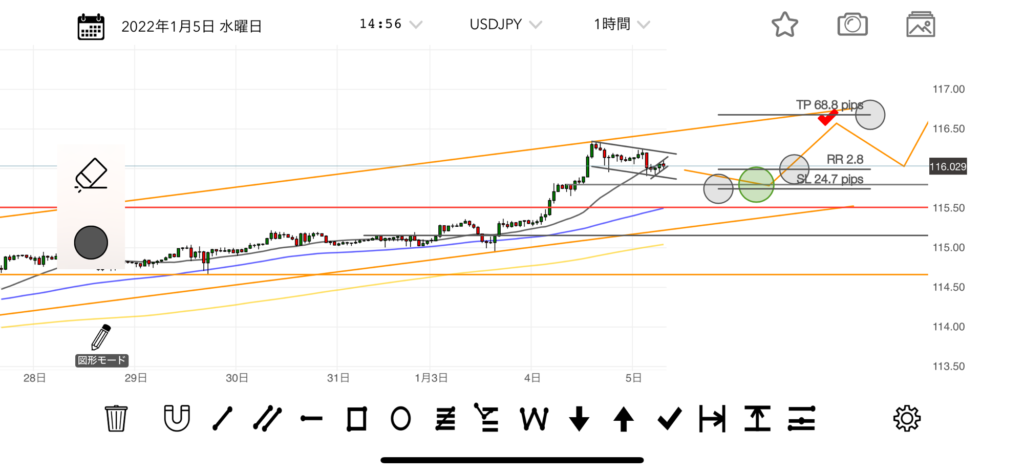
Task: Toggle the eraser tool
Action: pos(91,175)
